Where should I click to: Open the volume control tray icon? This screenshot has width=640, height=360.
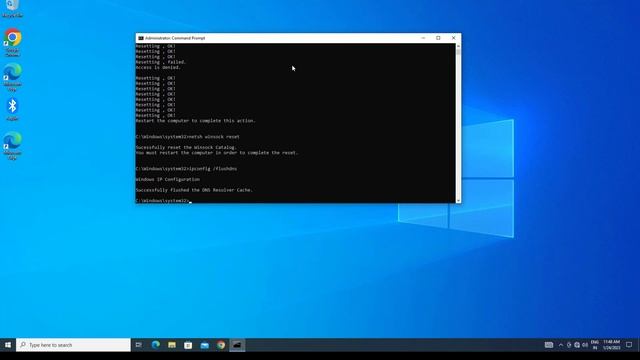point(585,345)
